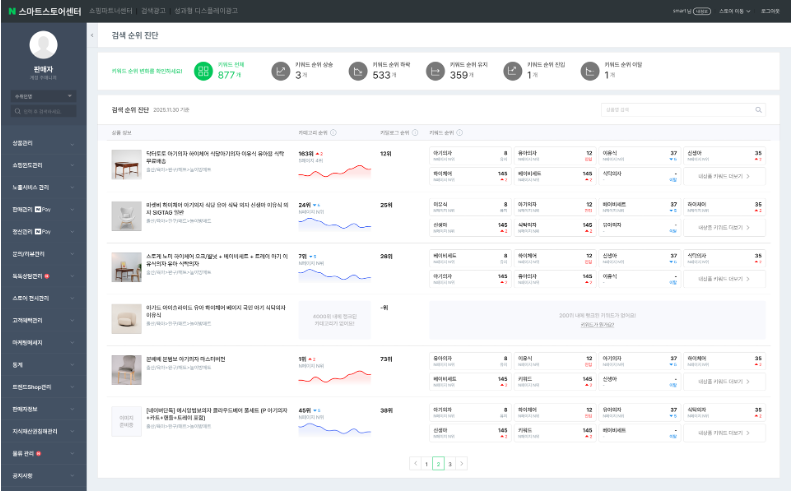792x492 pixels.
Task: Open the store selection dropdown in sidebar
Action: 43,96
